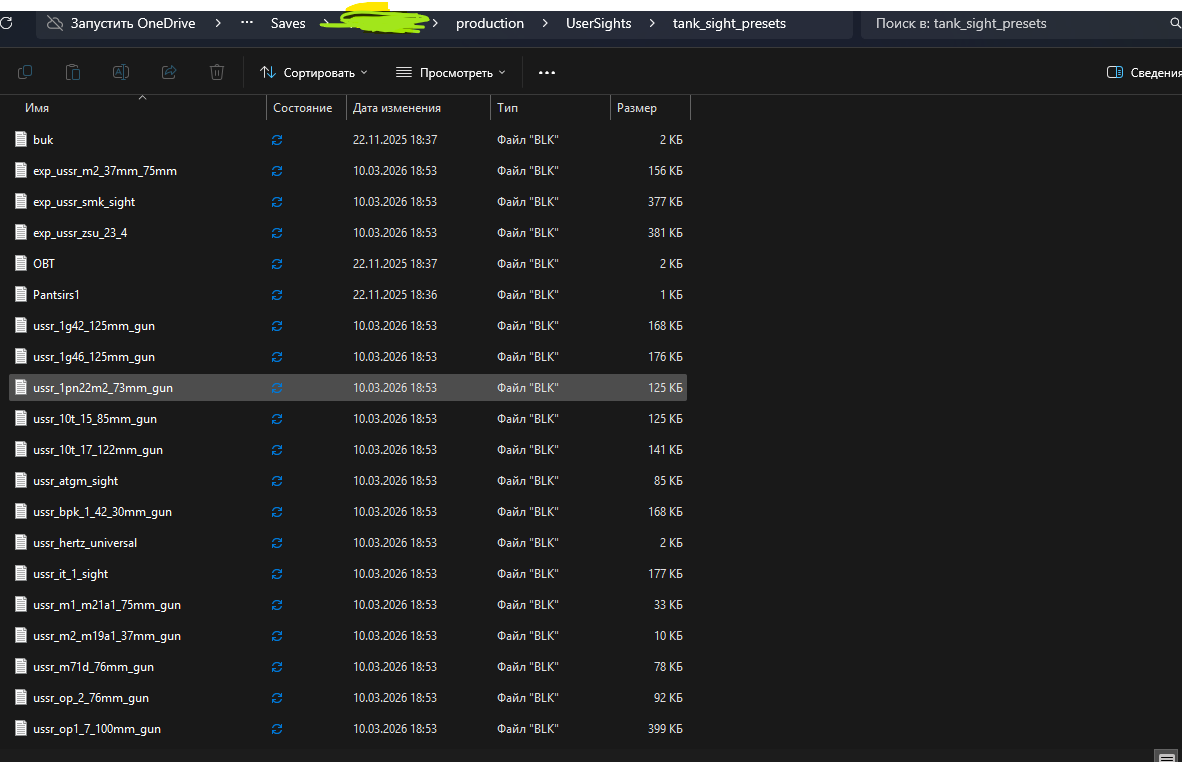
Task: Click the Delete trash bin icon
Action: tap(217, 72)
